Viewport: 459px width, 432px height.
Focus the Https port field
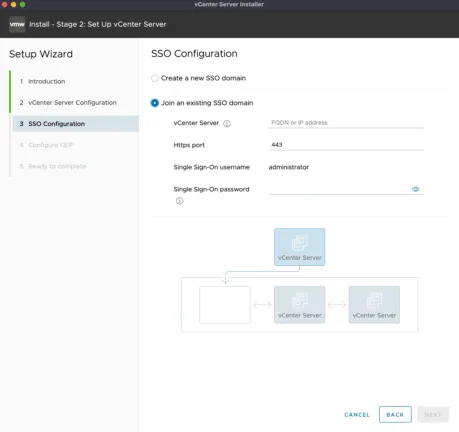(346, 145)
